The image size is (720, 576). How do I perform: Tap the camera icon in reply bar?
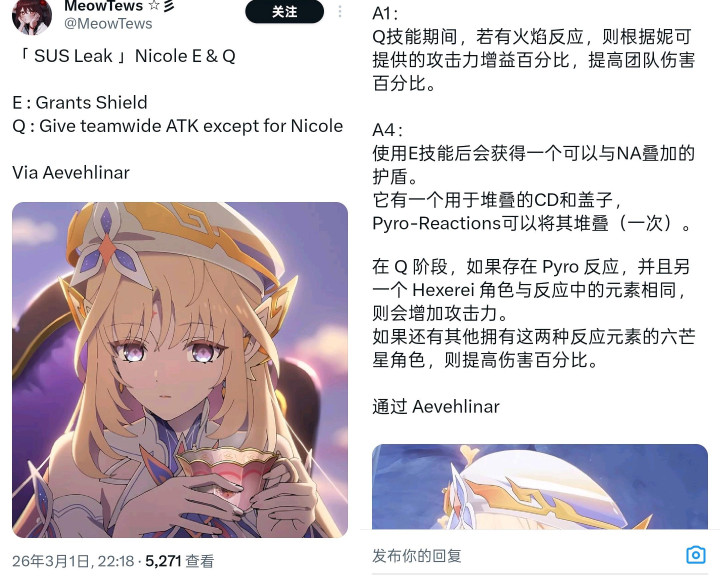click(696, 555)
